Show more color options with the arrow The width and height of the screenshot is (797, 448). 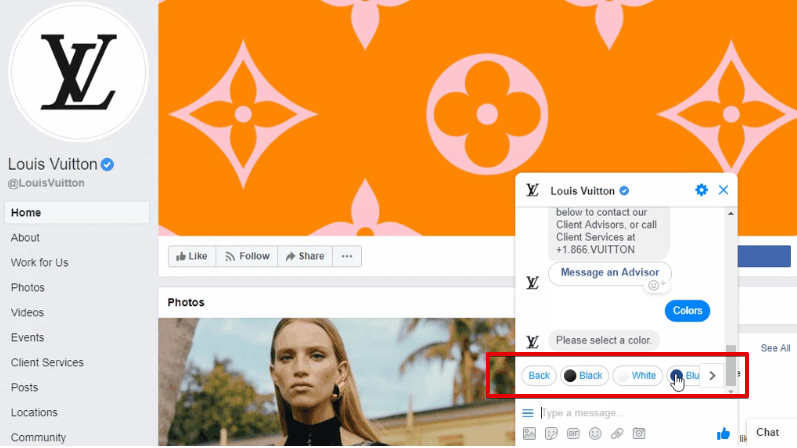tap(712, 376)
